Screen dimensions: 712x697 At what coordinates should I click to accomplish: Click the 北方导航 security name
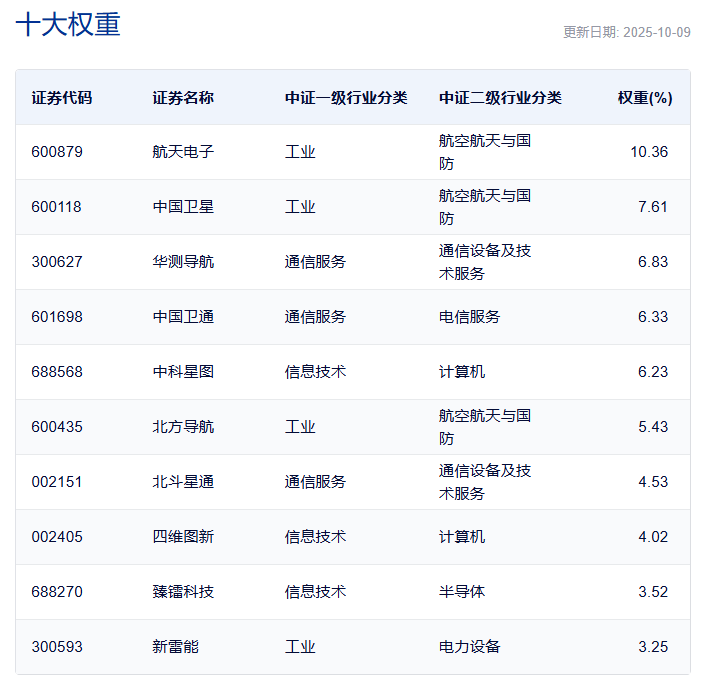(x=183, y=427)
